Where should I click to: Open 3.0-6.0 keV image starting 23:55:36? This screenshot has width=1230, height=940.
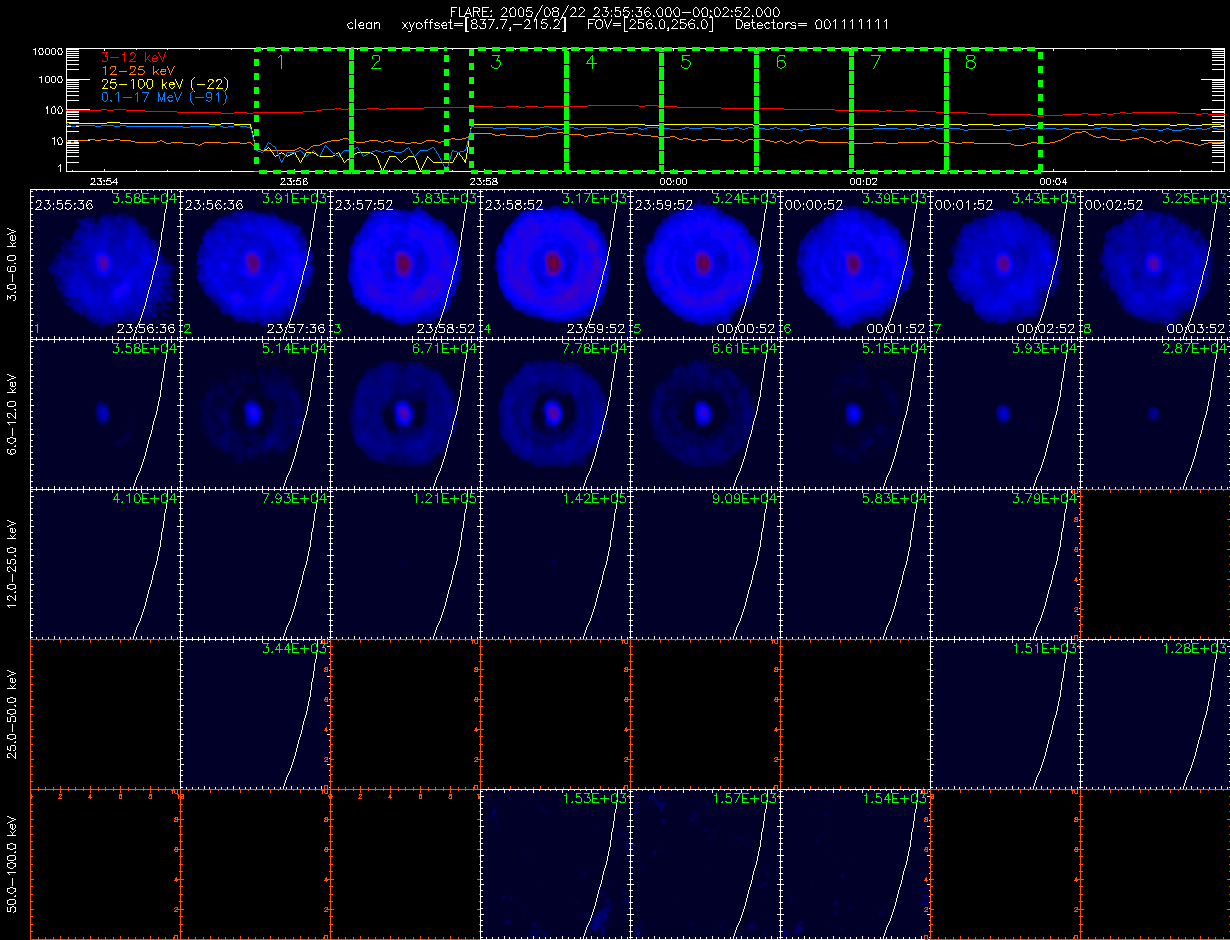pos(105,263)
